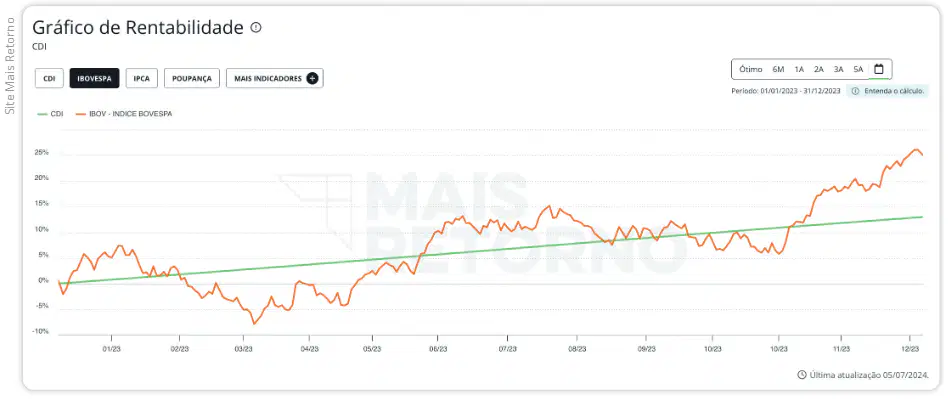Select the 1A time range
952x399 pixels.
coord(799,69)
